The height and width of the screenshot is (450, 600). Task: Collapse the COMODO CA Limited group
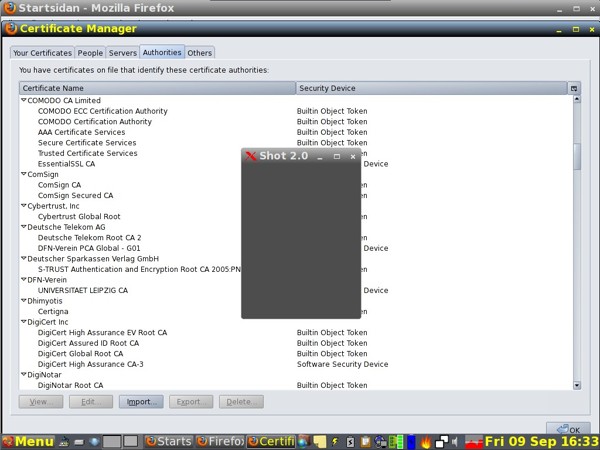[x=24, y=100]
